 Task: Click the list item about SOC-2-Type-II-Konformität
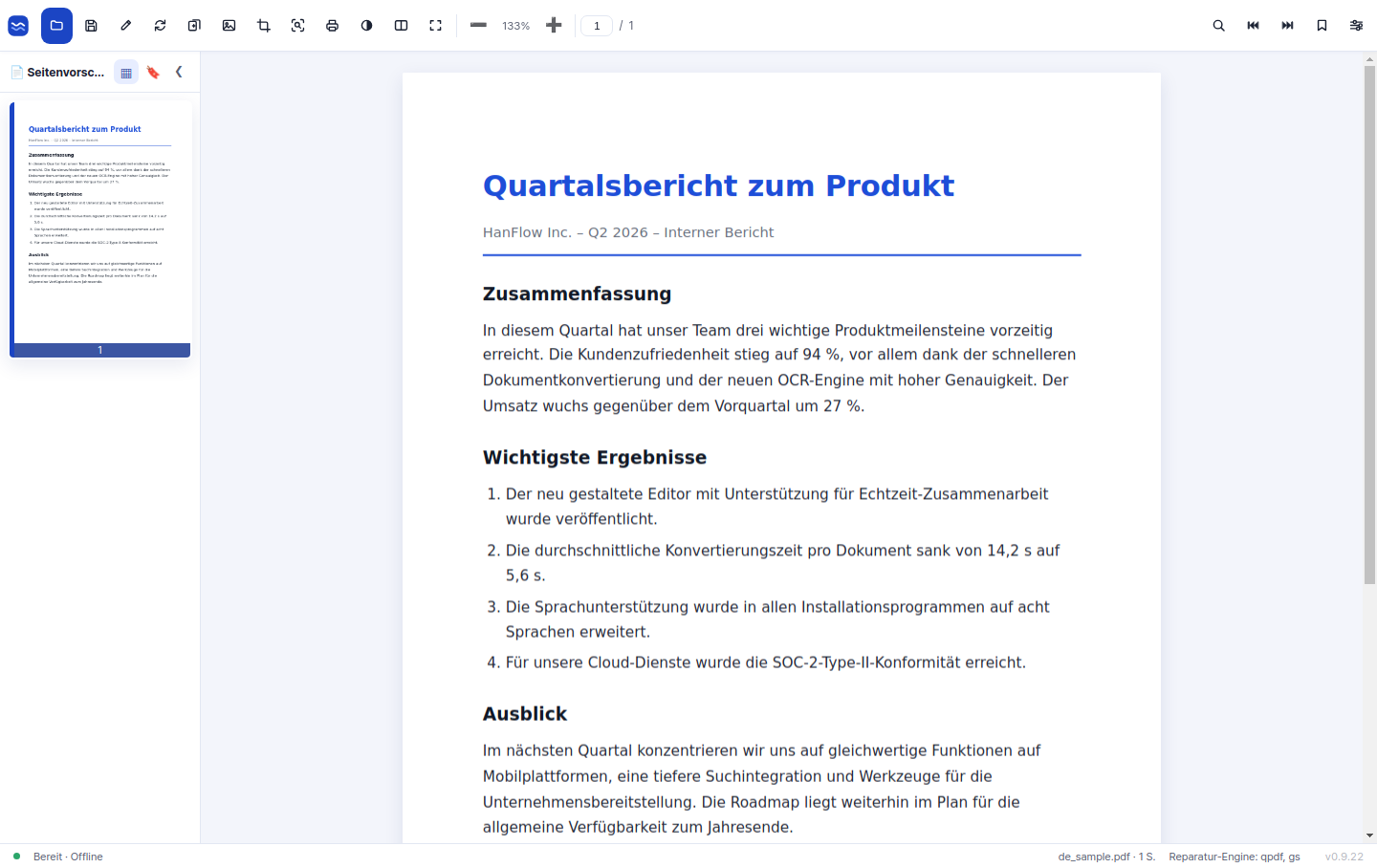[x=765, y=662]
